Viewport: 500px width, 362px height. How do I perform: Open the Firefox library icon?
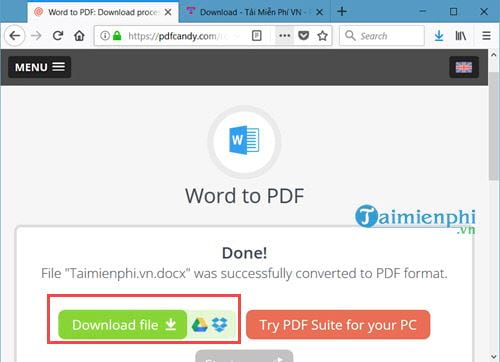pos(461,35)
